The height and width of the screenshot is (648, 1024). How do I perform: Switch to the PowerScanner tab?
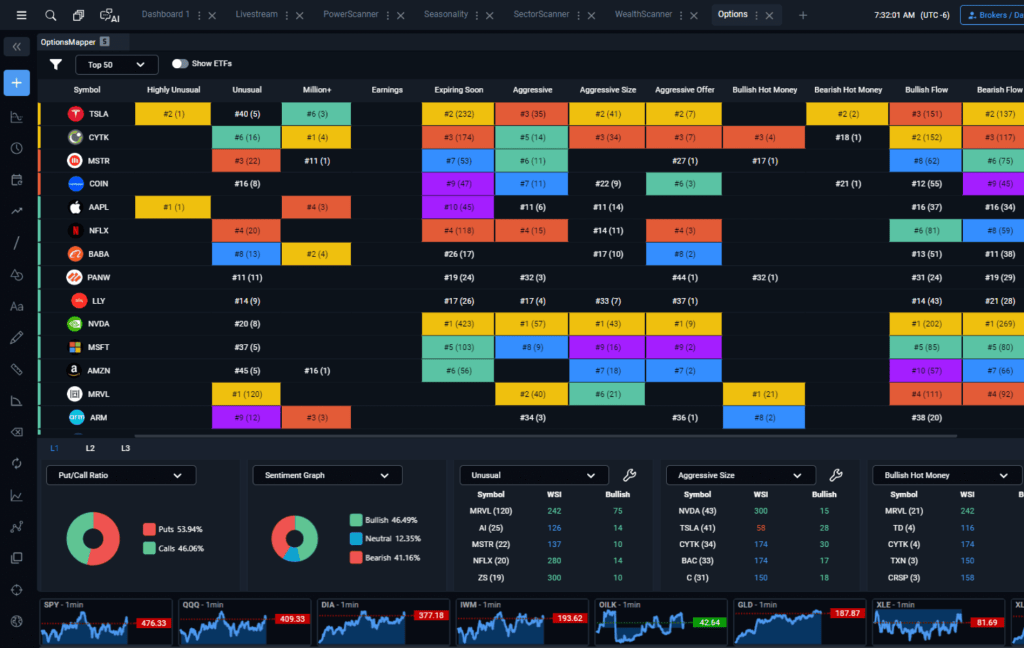point(351,14)
